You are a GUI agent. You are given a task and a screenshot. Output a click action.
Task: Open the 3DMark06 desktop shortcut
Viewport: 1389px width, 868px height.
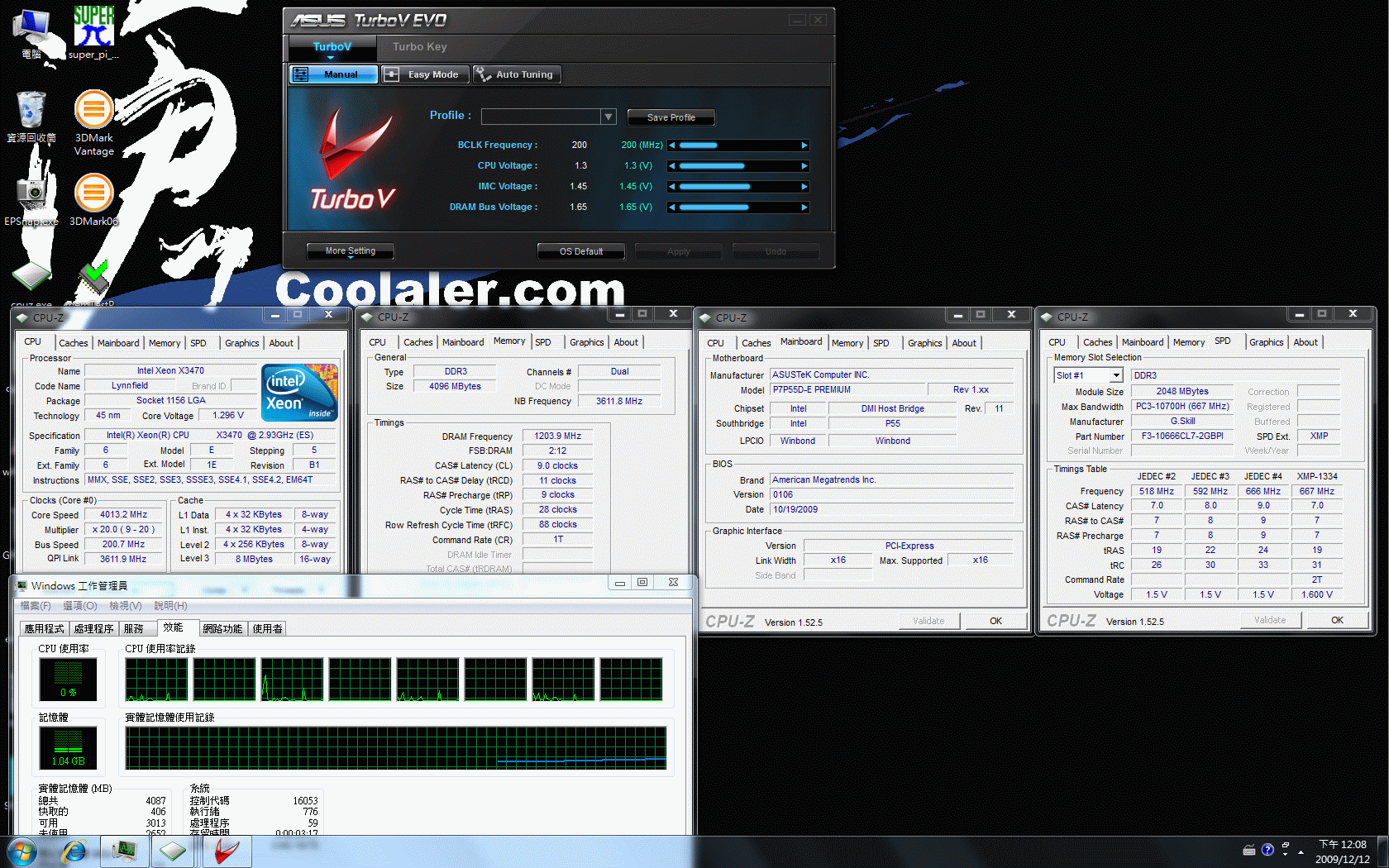click(x=93, y=199)
